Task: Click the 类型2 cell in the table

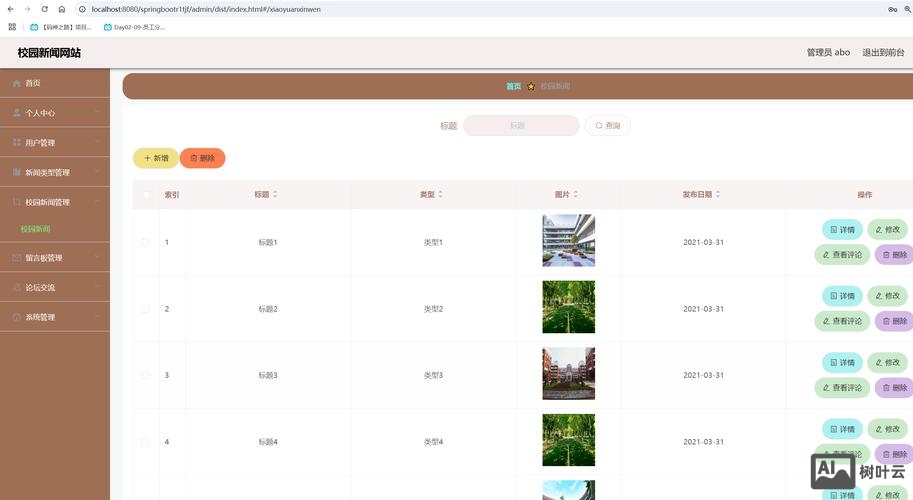Action: 433,309
